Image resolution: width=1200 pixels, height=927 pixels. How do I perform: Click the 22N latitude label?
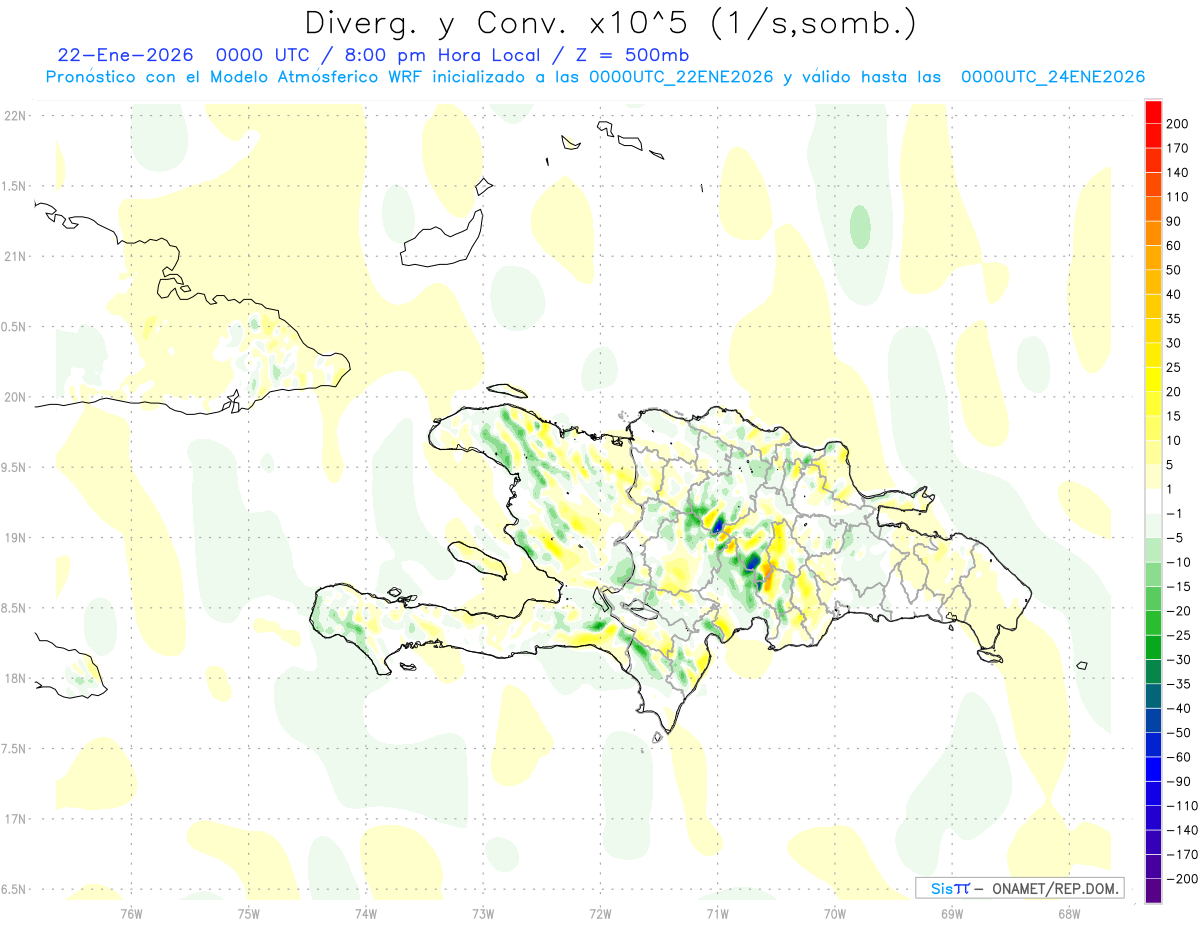pos(15,115)
